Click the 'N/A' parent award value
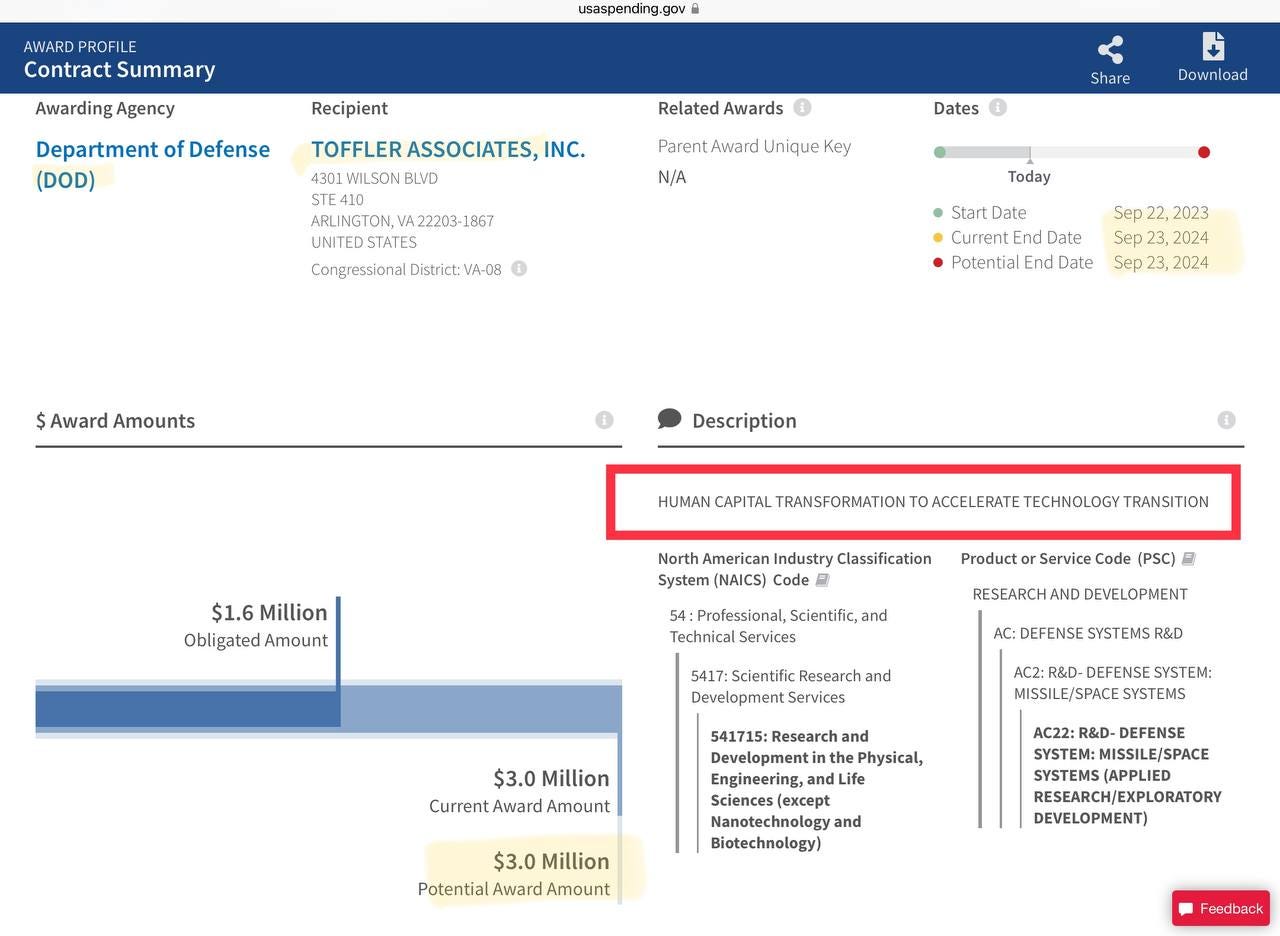Screen dimensions: 1280x936 (x=672, y=177)
